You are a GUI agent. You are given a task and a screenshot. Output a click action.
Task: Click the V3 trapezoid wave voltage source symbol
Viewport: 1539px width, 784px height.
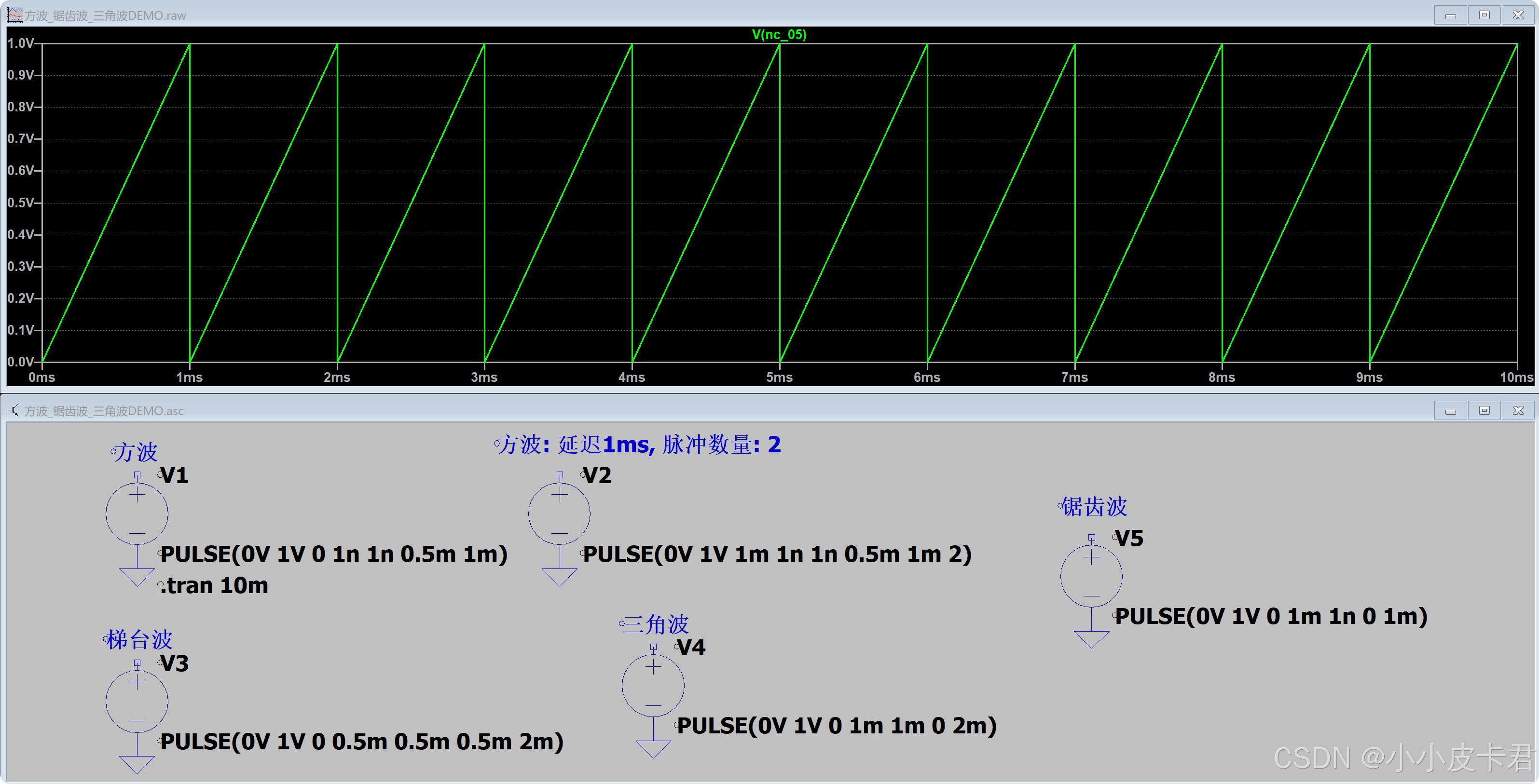pyautogui.click(x=137, y=701)
